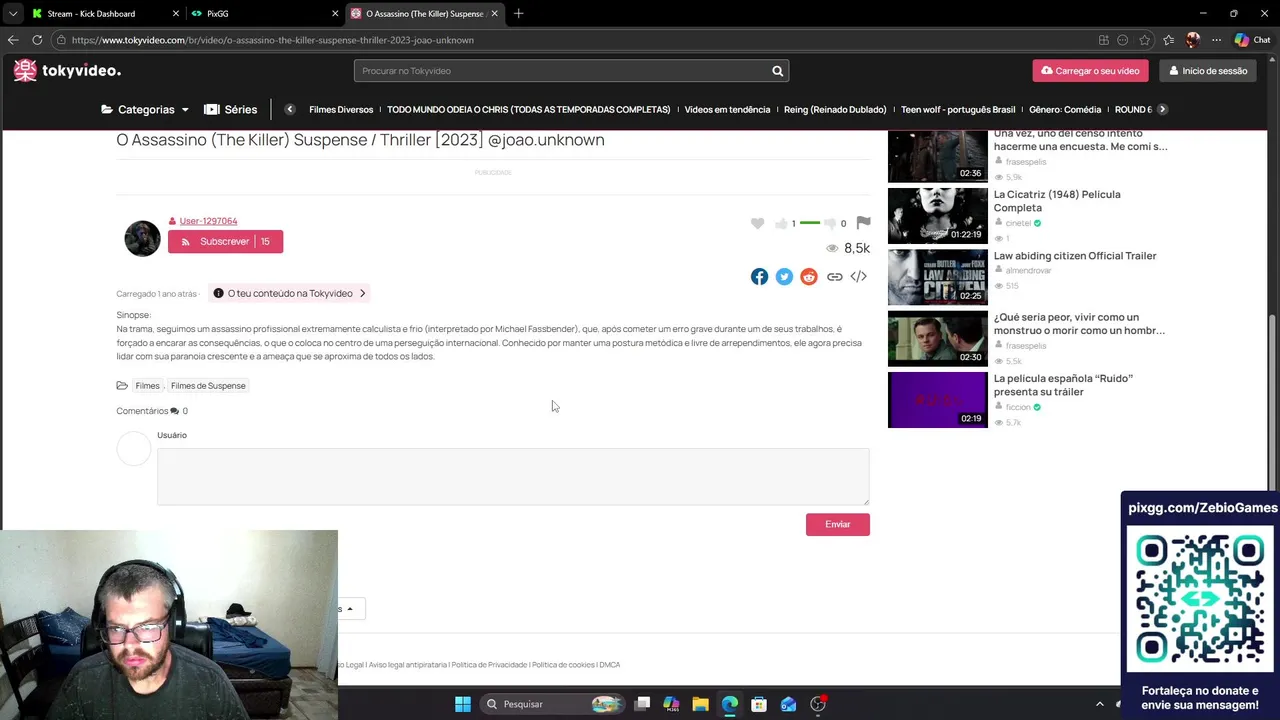The width and height of the screenshot is (1280, 720).
Task: Show hidden system tray icons
Action: pyautogui.click(x=1100, y=704)
